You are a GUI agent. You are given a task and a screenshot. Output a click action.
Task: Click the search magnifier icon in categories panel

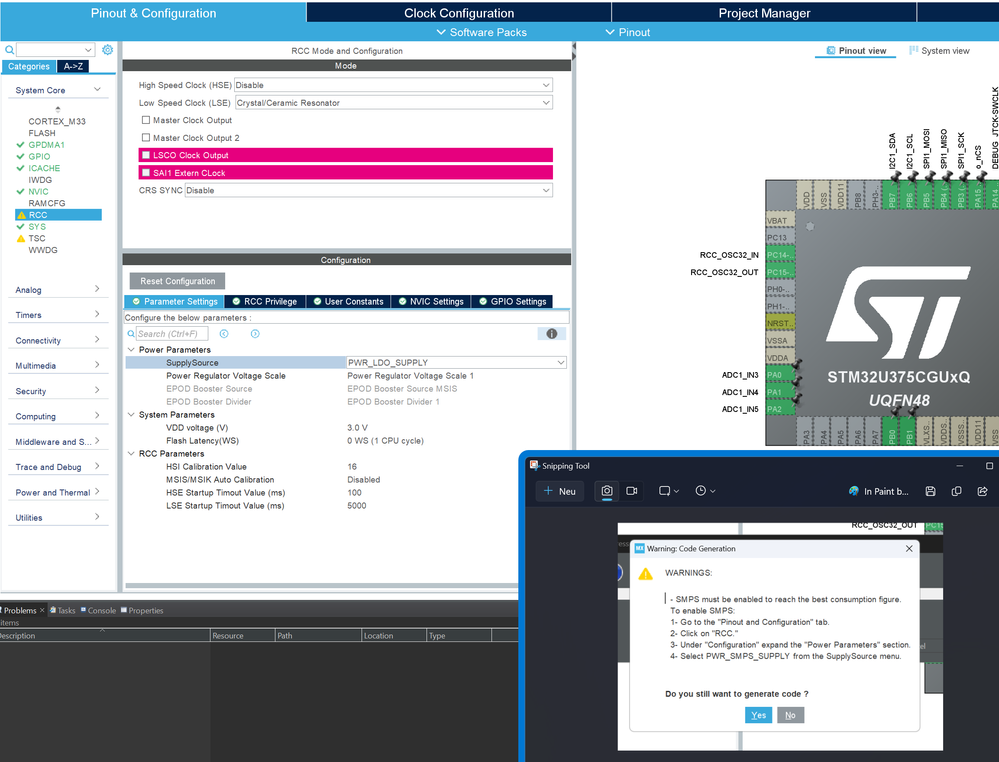pos(10,50)
